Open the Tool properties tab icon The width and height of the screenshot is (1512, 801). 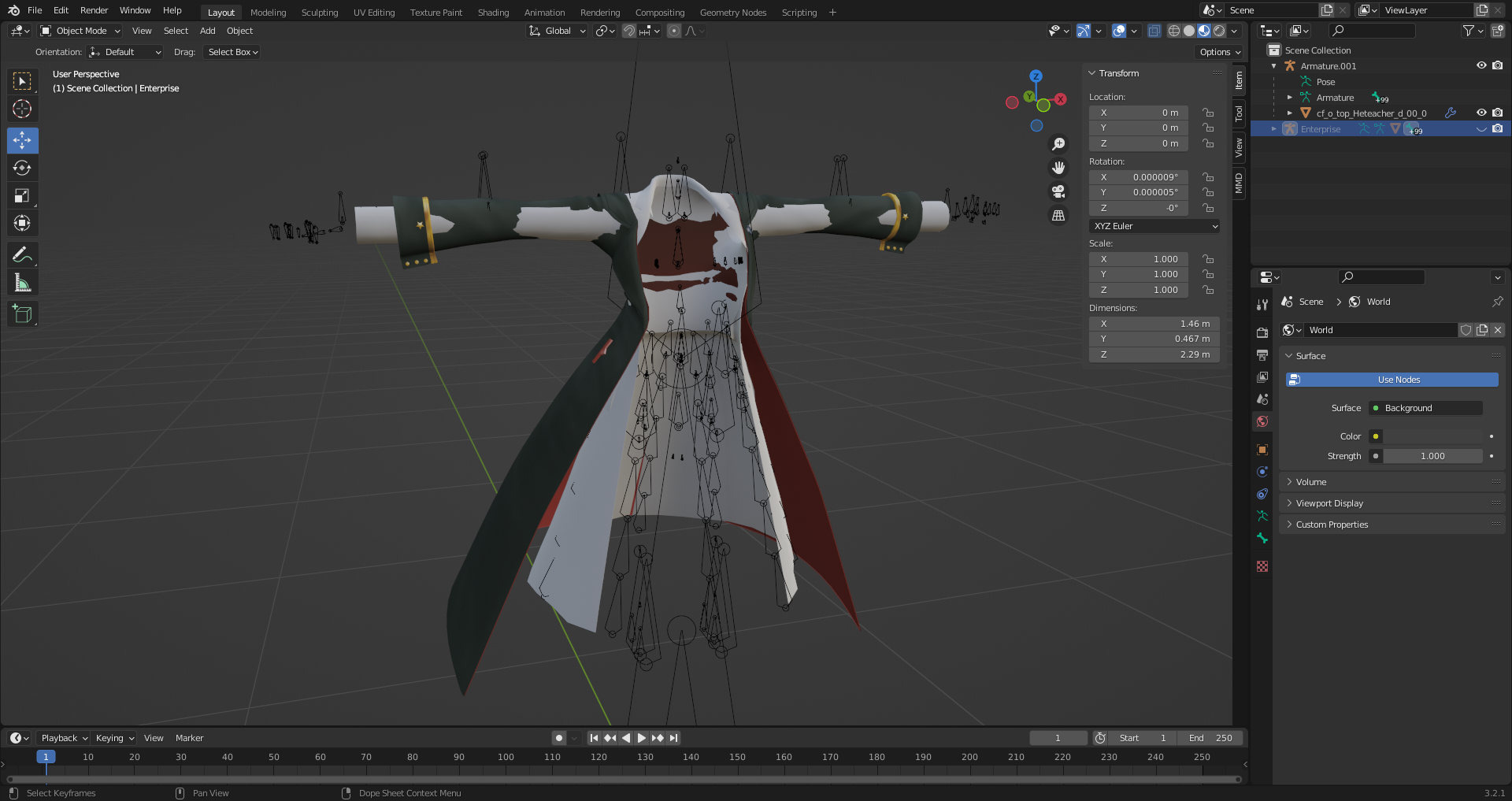pos(1262,304)
